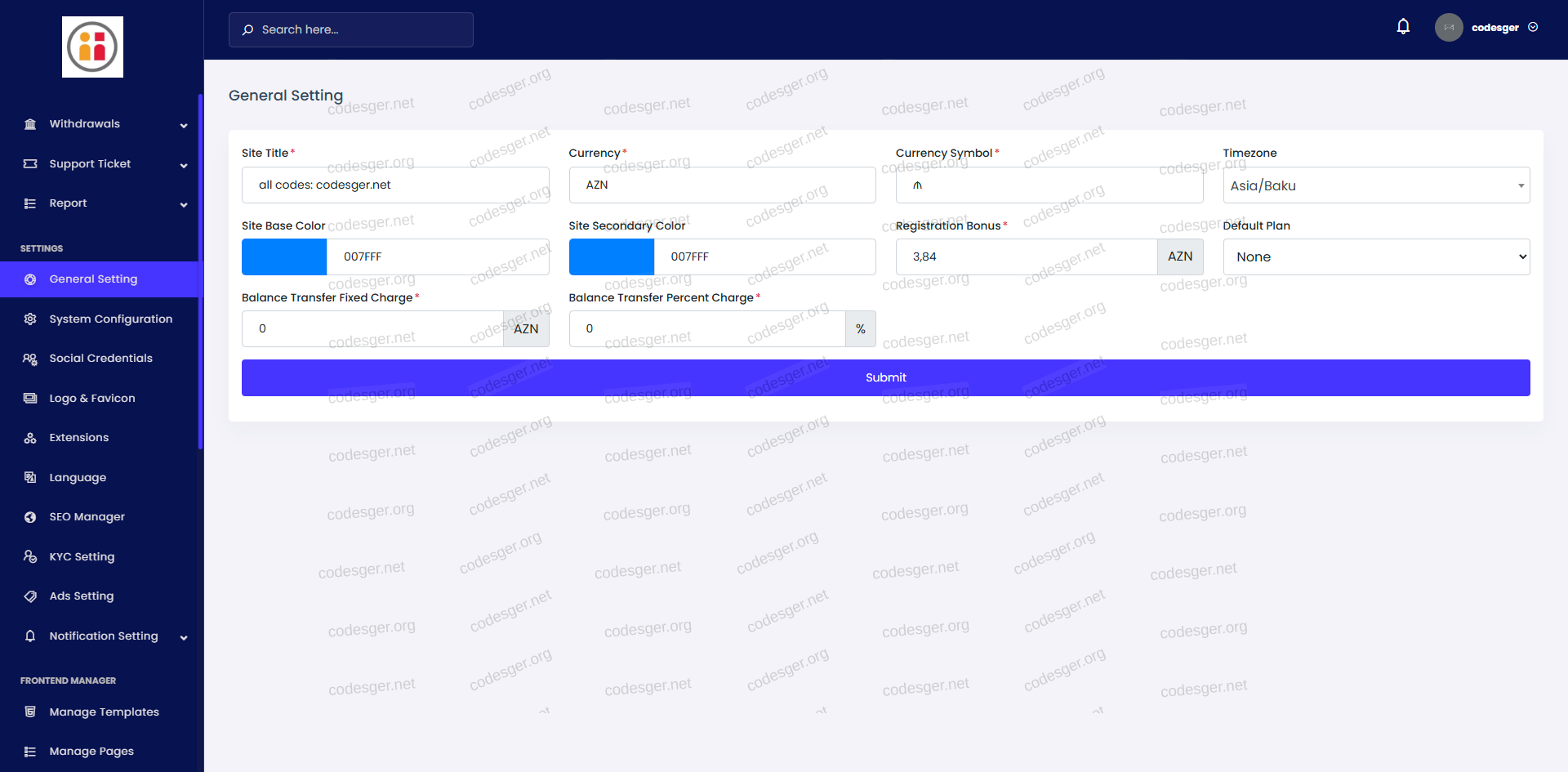Click the Extensions icon in sidebar
Image resolution: width=1568 pixels, height=772 pixels.
tap(30, 438)
